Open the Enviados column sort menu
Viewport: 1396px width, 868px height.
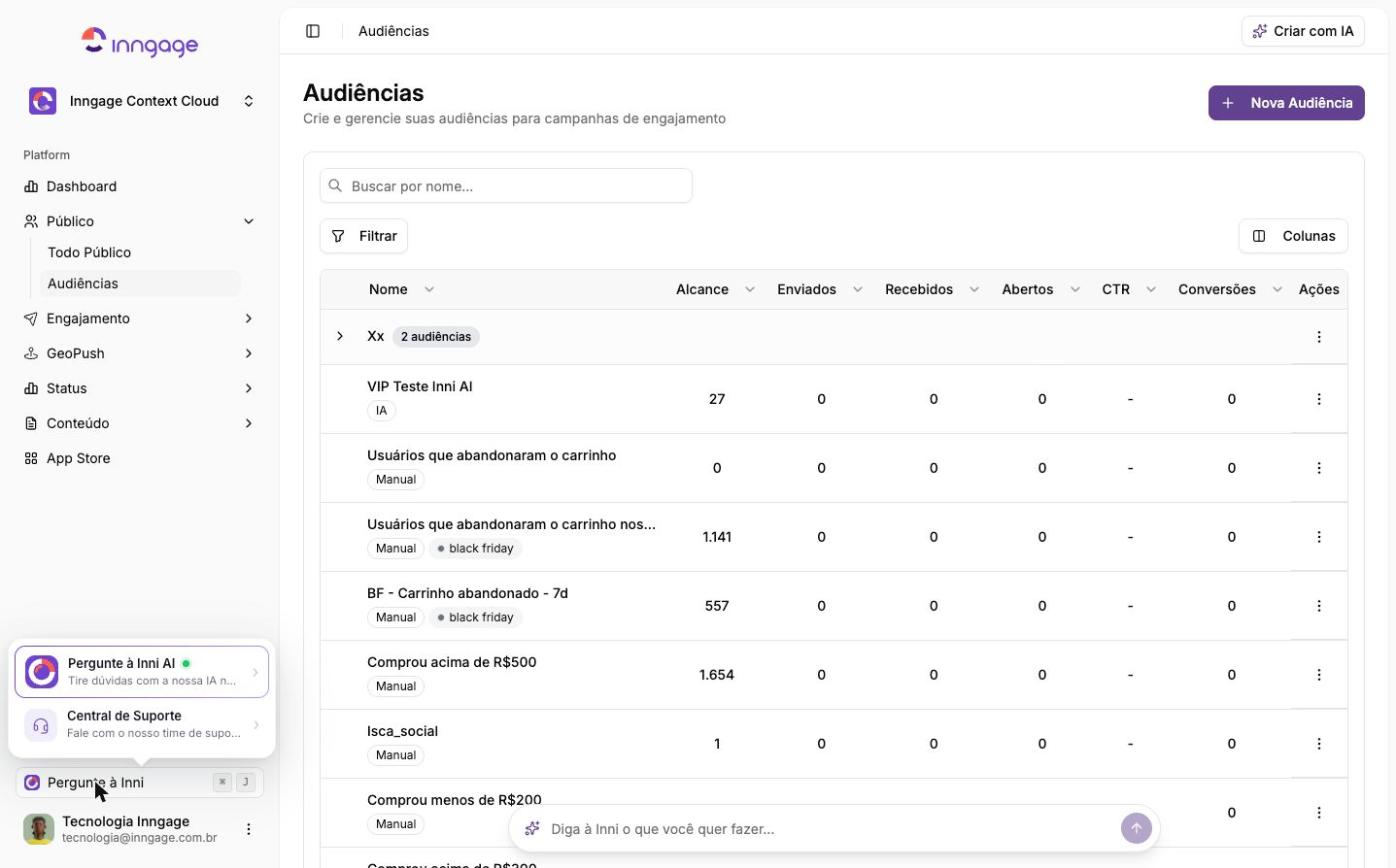[x=857, y=289]
